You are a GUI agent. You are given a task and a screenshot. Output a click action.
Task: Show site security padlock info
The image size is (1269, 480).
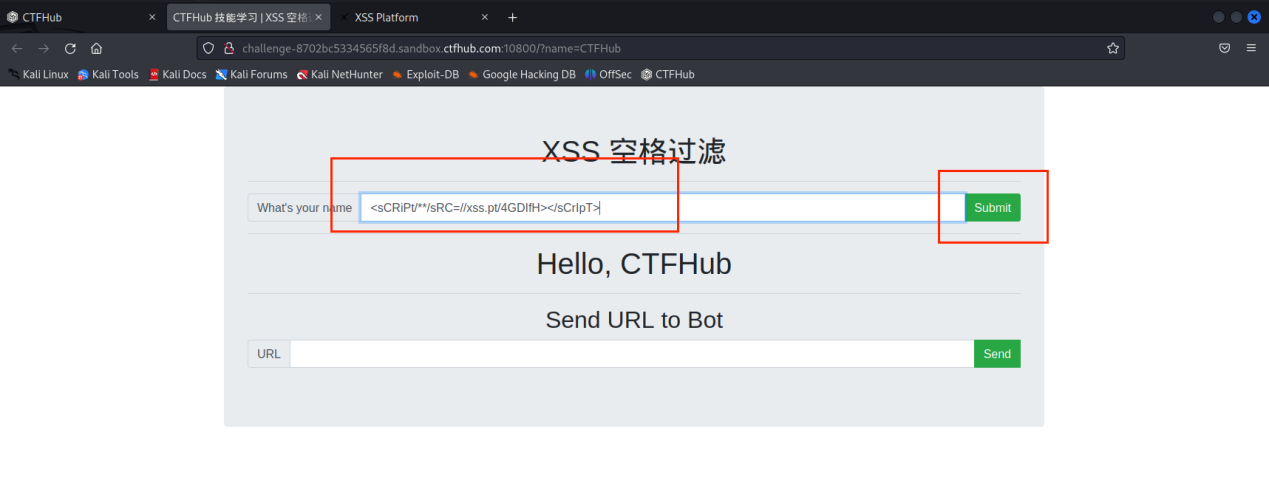pos(229,48)
